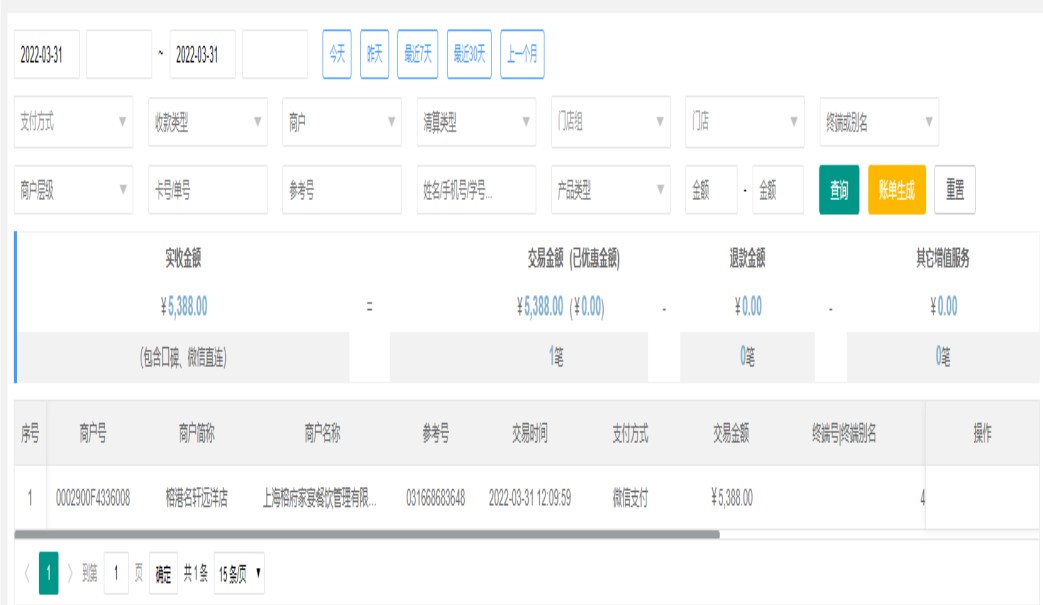Open the 15条/页 page size selector
Screen dimensions: 1043x605
[240, 574]
